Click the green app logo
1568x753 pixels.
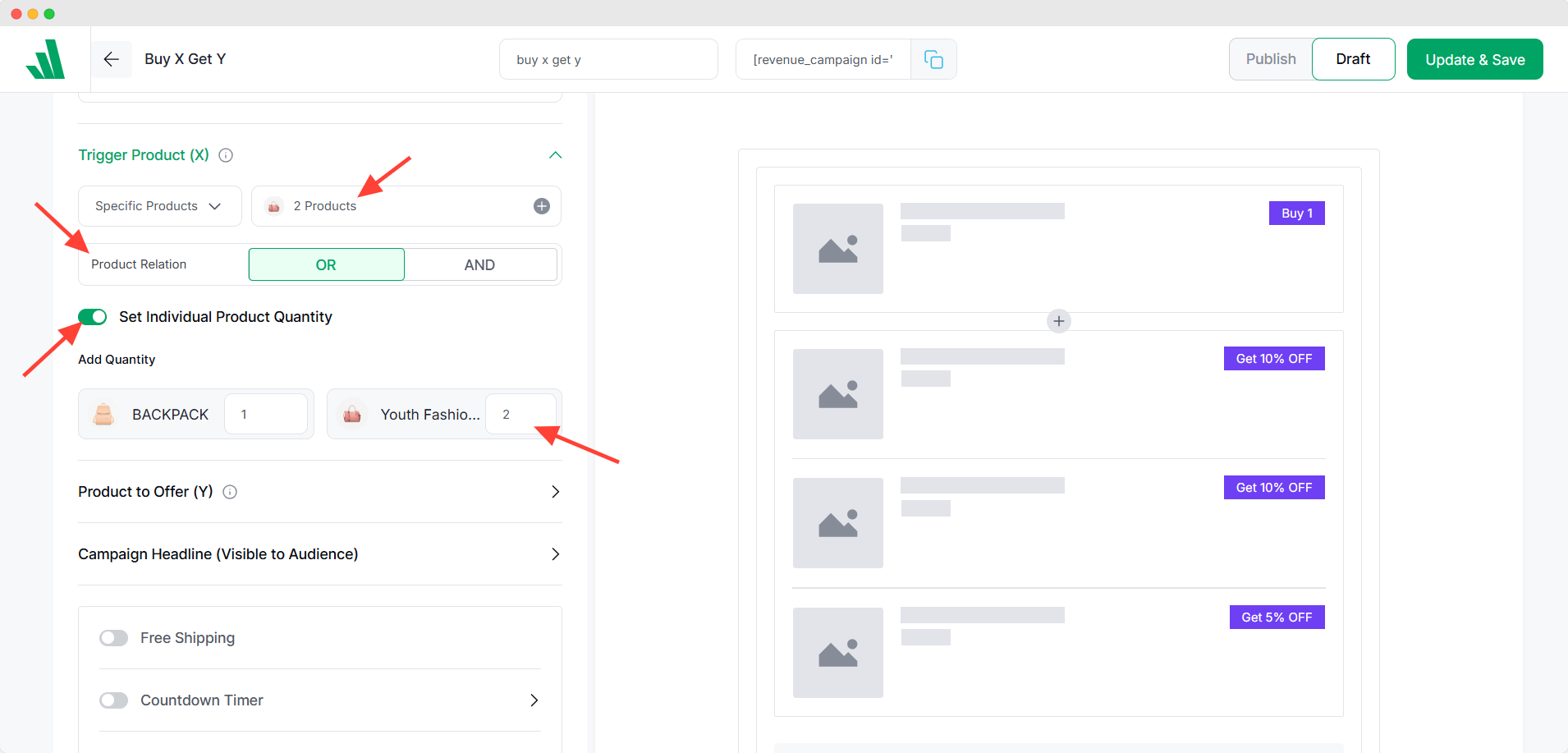point(45,59)
